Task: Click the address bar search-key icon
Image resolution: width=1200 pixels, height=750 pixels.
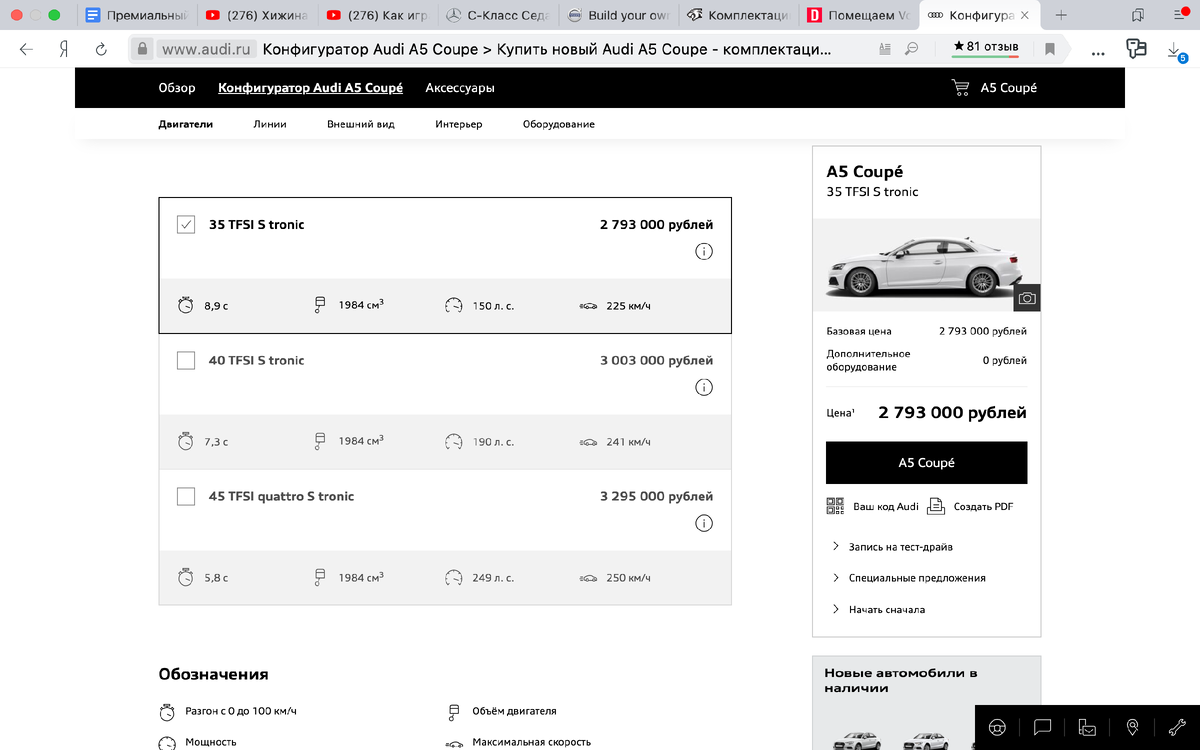Action: (x=911, y=49)
